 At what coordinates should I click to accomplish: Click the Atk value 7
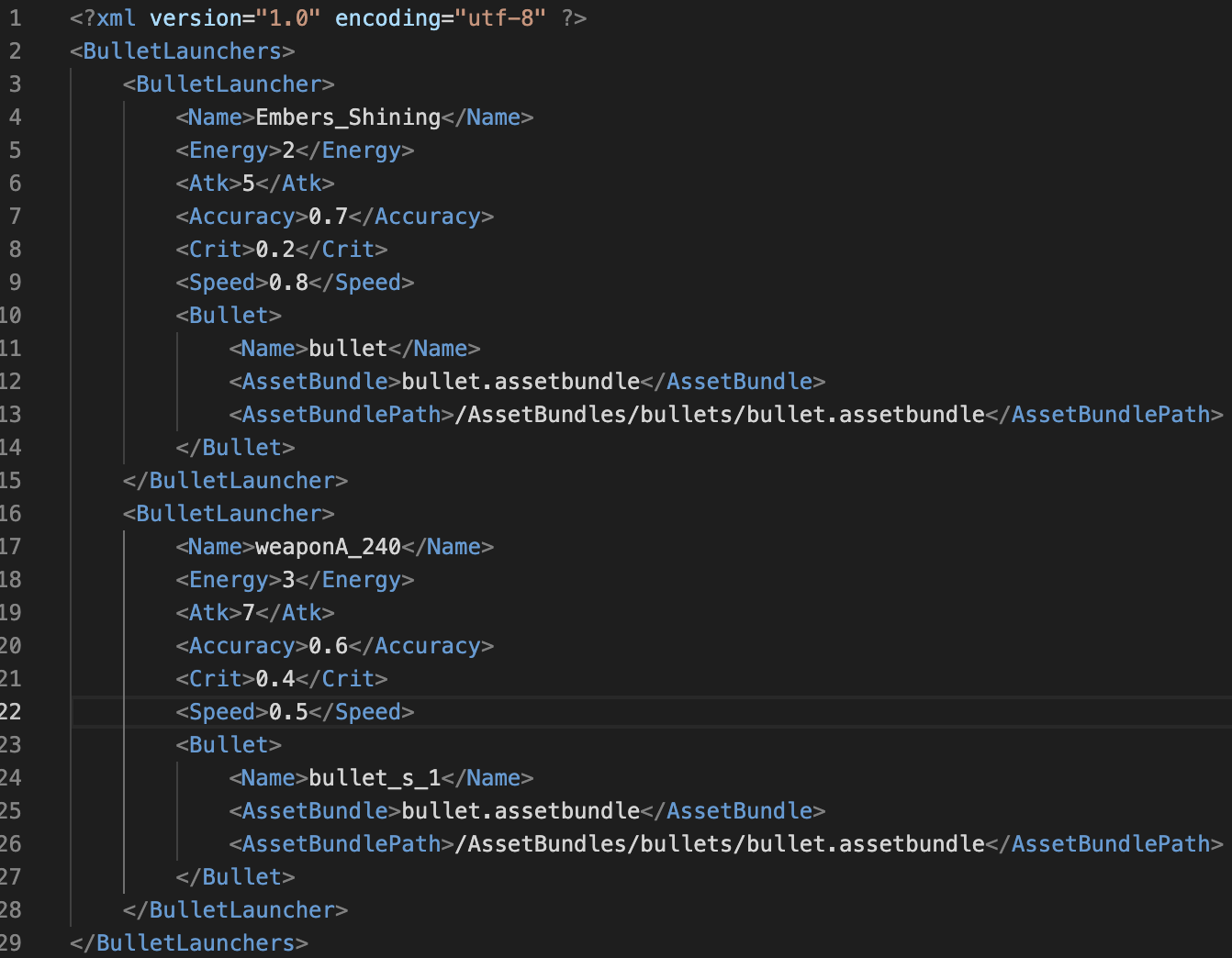(248, 613)
